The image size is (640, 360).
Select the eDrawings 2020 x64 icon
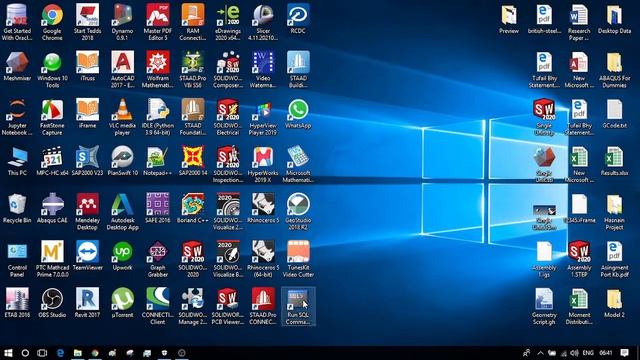point(228,22)
